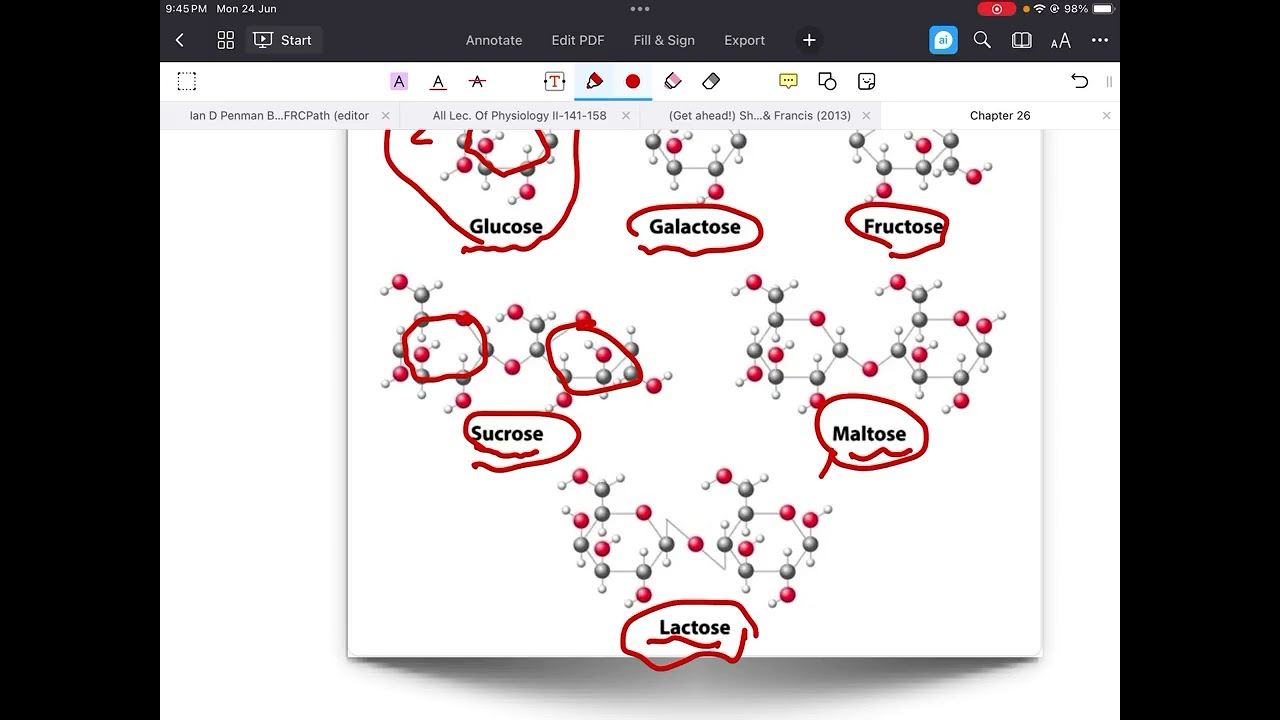Tap the 9:45 PM clock
The width and height of the screenshot is (1280, 720).
186,8
